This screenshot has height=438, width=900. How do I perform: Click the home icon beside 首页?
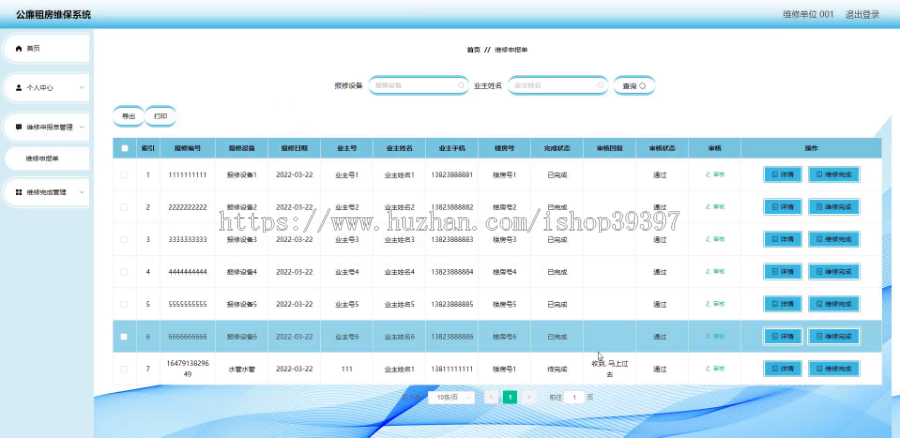(18, 49)
